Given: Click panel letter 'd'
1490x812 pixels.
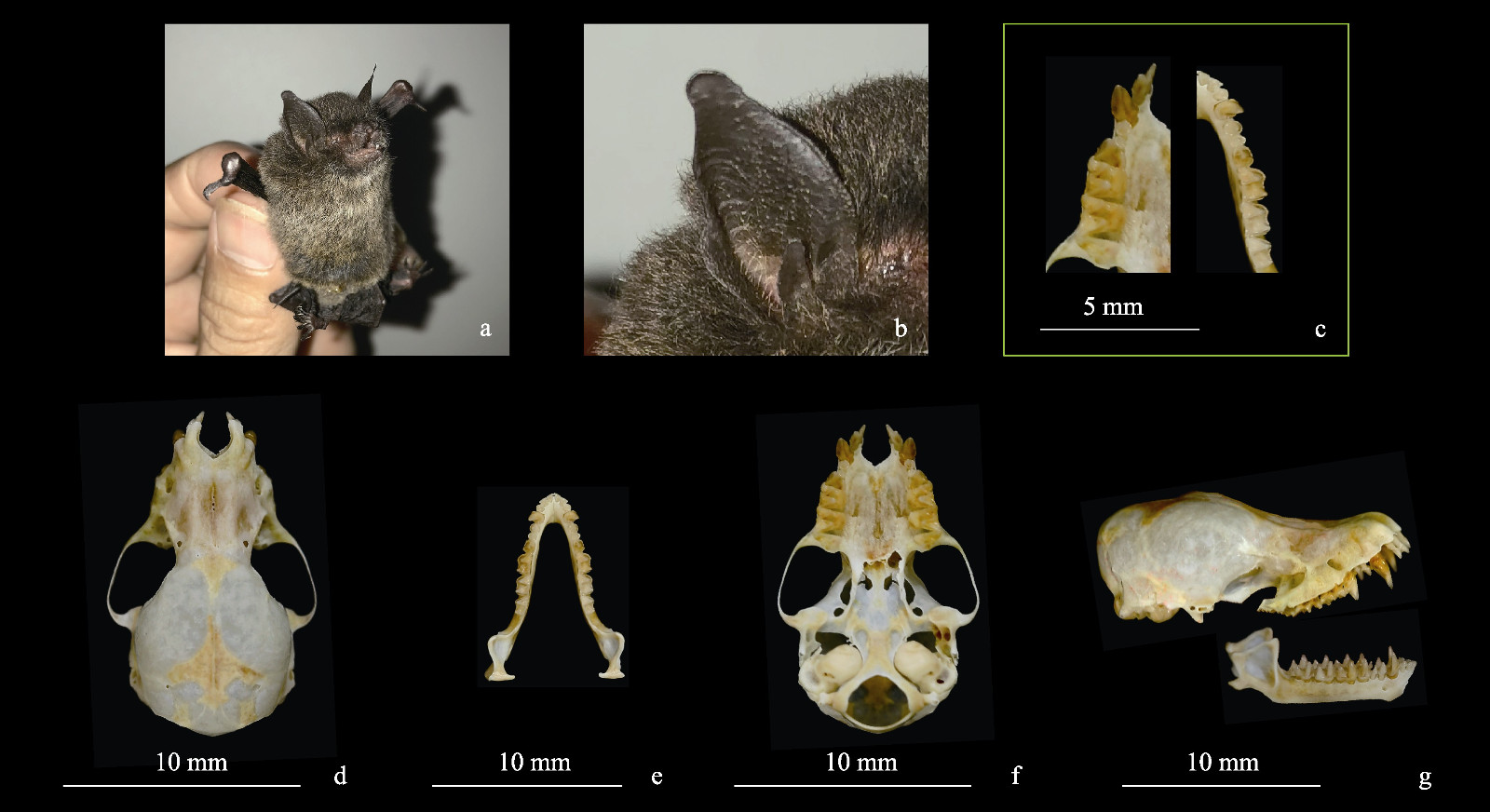Looking at the screenshot, I should (x=340, y=775).
